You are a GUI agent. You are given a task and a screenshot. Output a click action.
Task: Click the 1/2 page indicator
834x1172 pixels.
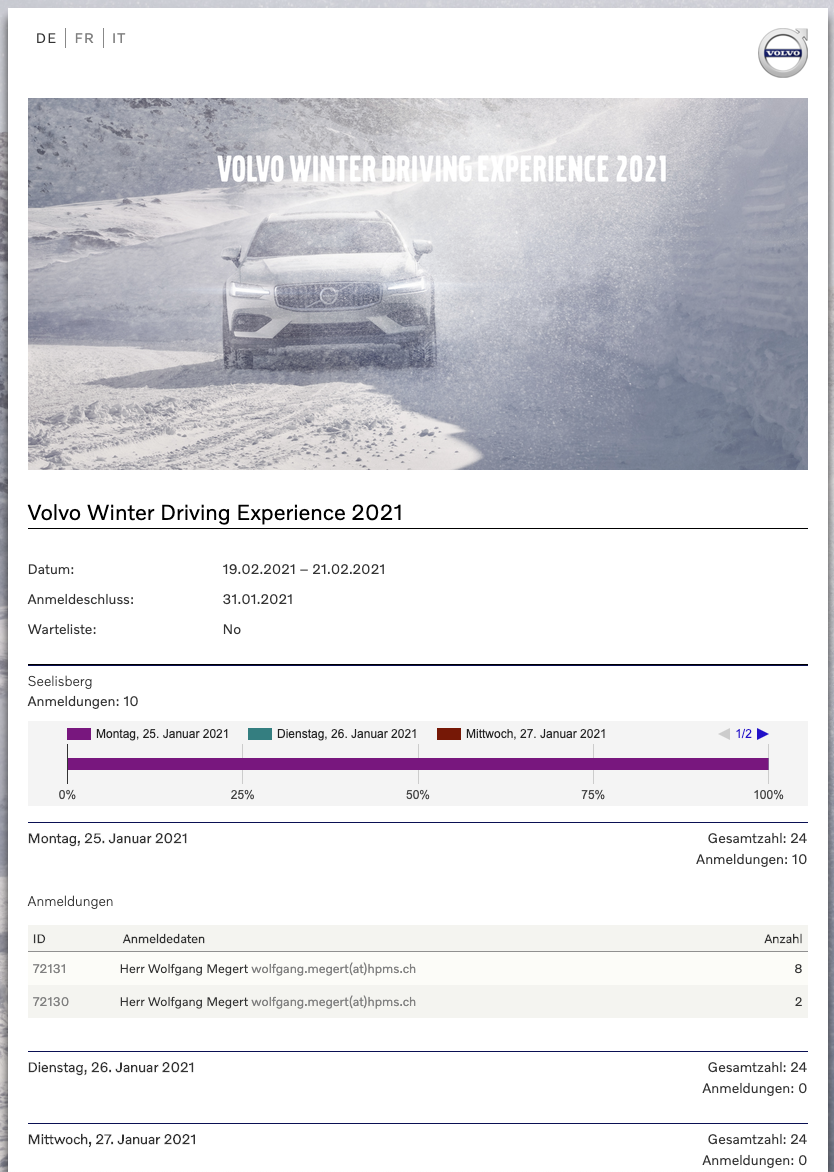pyautogui.click(x=744, y=734)
